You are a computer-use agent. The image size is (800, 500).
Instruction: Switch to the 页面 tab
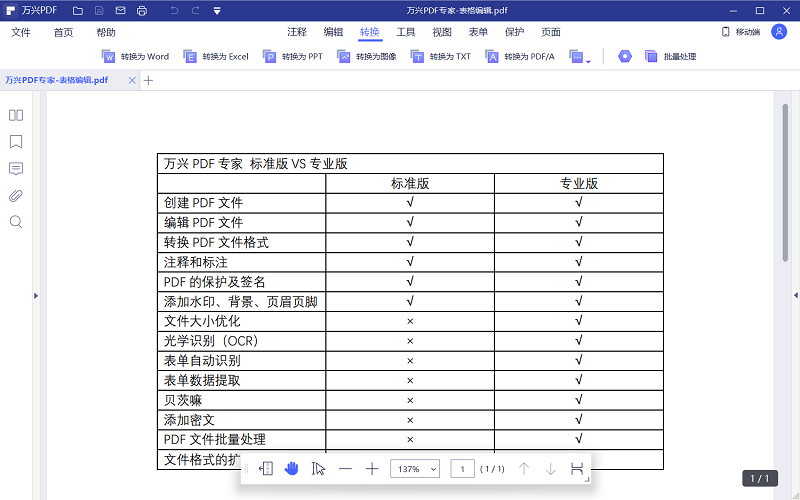(x=551, y=32)
